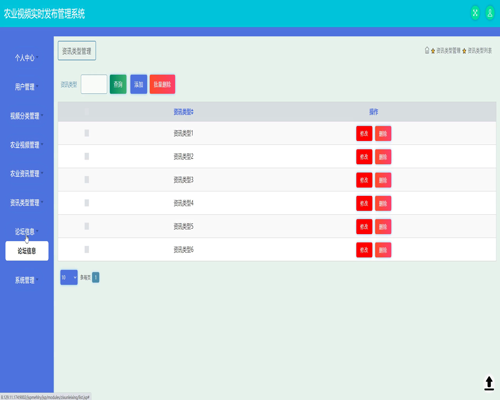
Task: Click the 删除 button for 资讯类型3
Action: coord(383,180)
